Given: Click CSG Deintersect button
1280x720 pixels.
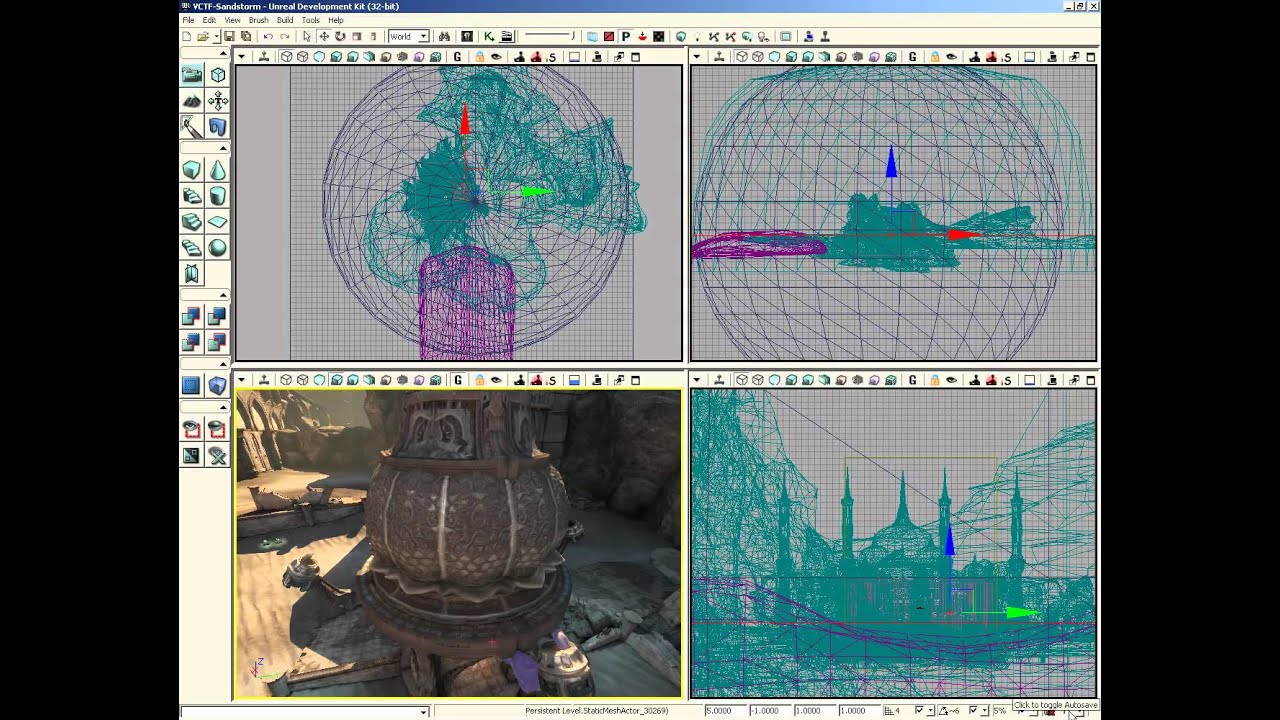Looking at the screenshot, I should click(x=217, y=343).
